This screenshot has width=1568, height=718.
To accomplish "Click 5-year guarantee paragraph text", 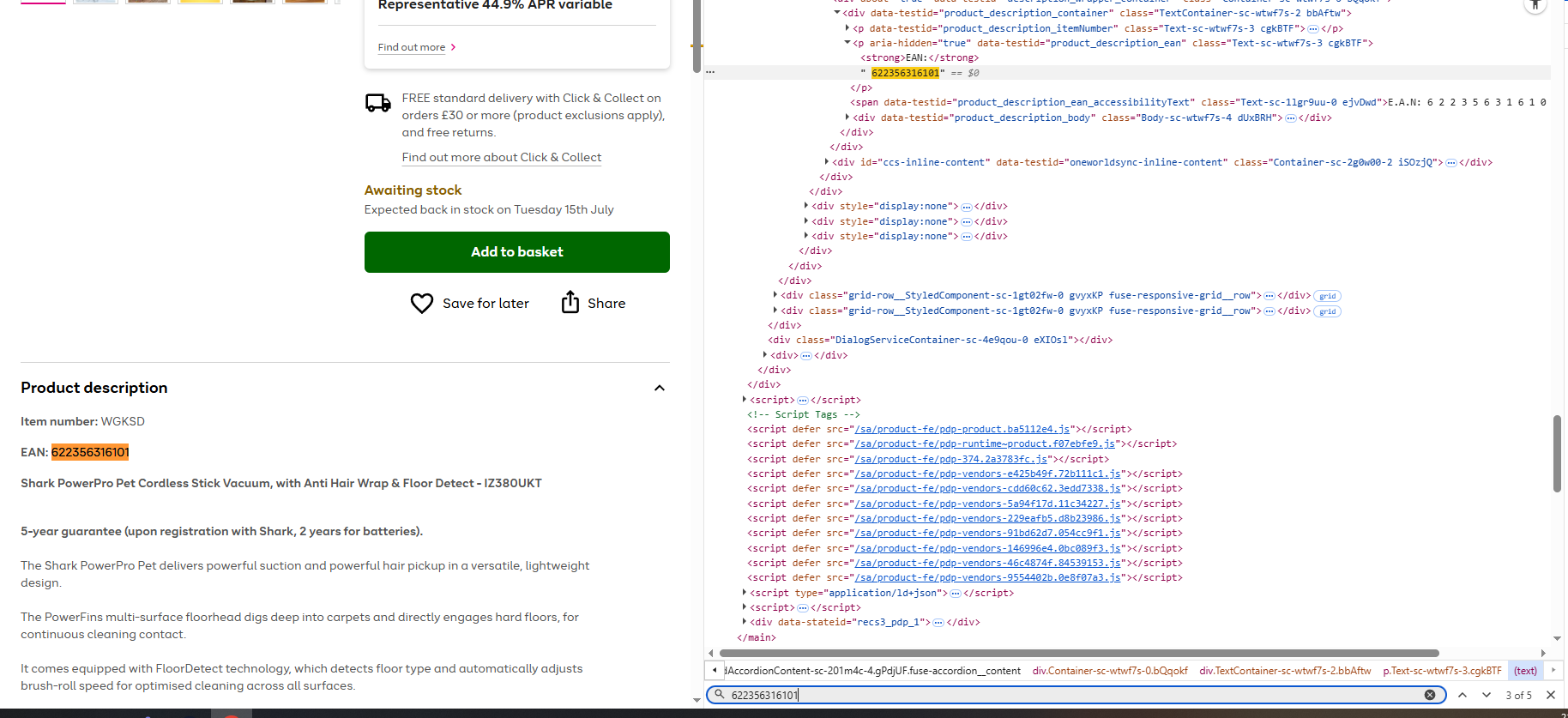I will 221,531.
